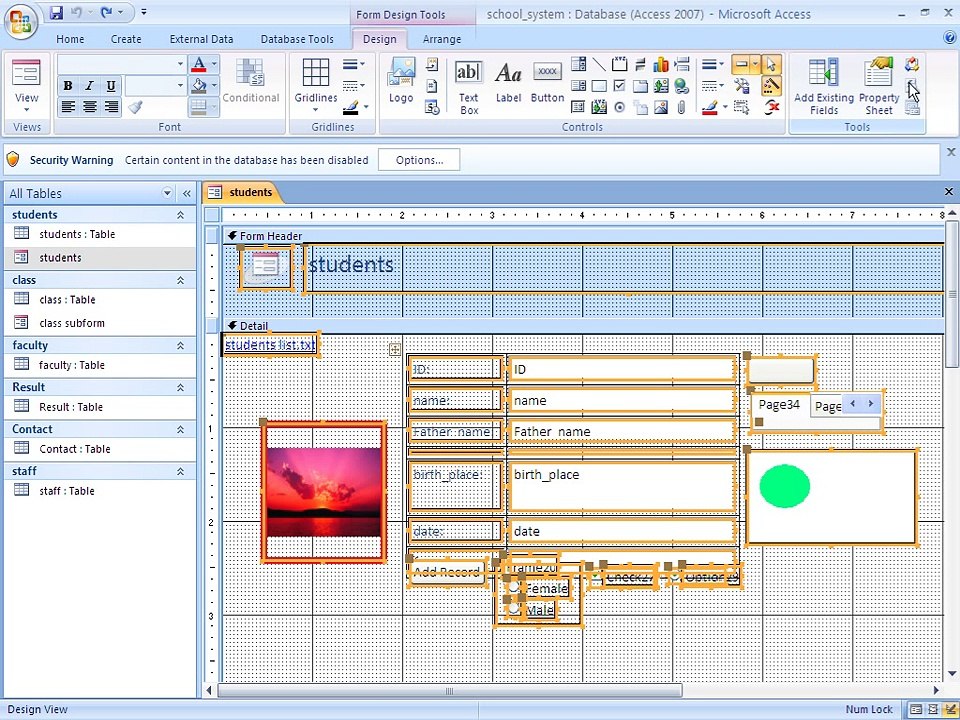Open the Result : Table item
The width and height of the screenshot is (960, 720).
click(70, 407)
